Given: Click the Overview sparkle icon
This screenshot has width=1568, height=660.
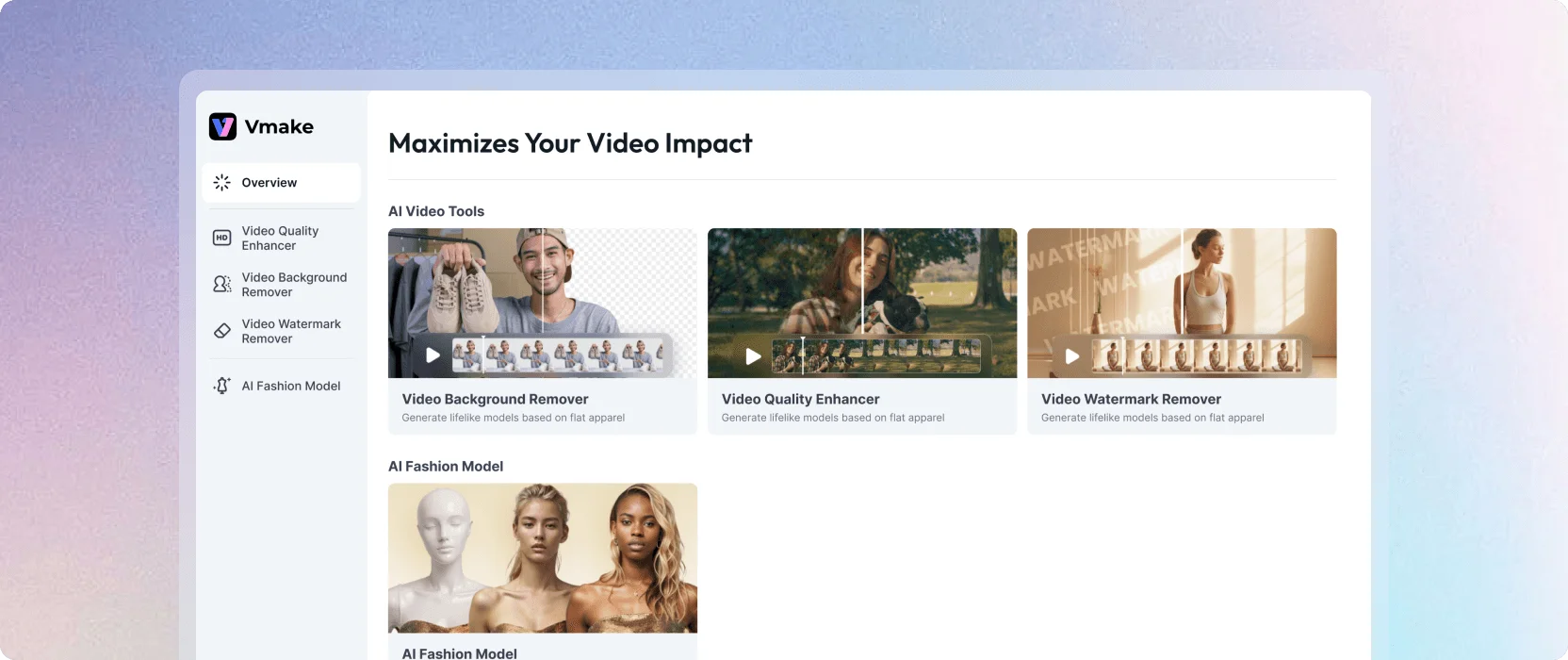Looking at the screenshot, I should tap(222, 182).
